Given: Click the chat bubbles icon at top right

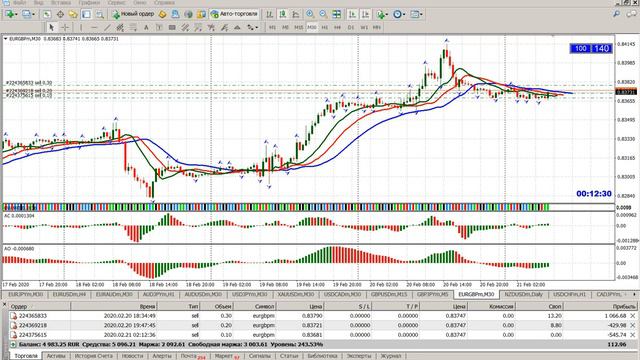Looking at the screenshot, I should pos(631,14).
